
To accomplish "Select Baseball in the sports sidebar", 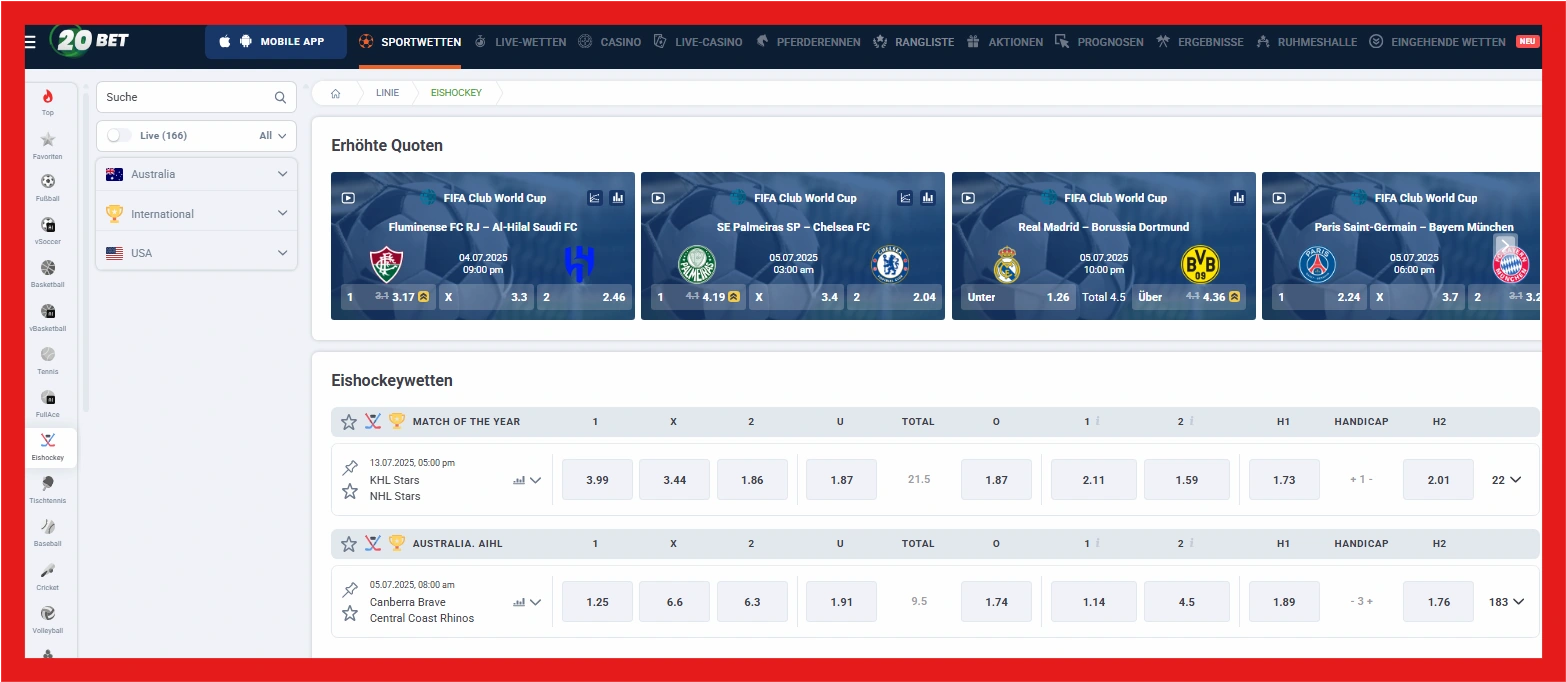I will coord(48,533).
